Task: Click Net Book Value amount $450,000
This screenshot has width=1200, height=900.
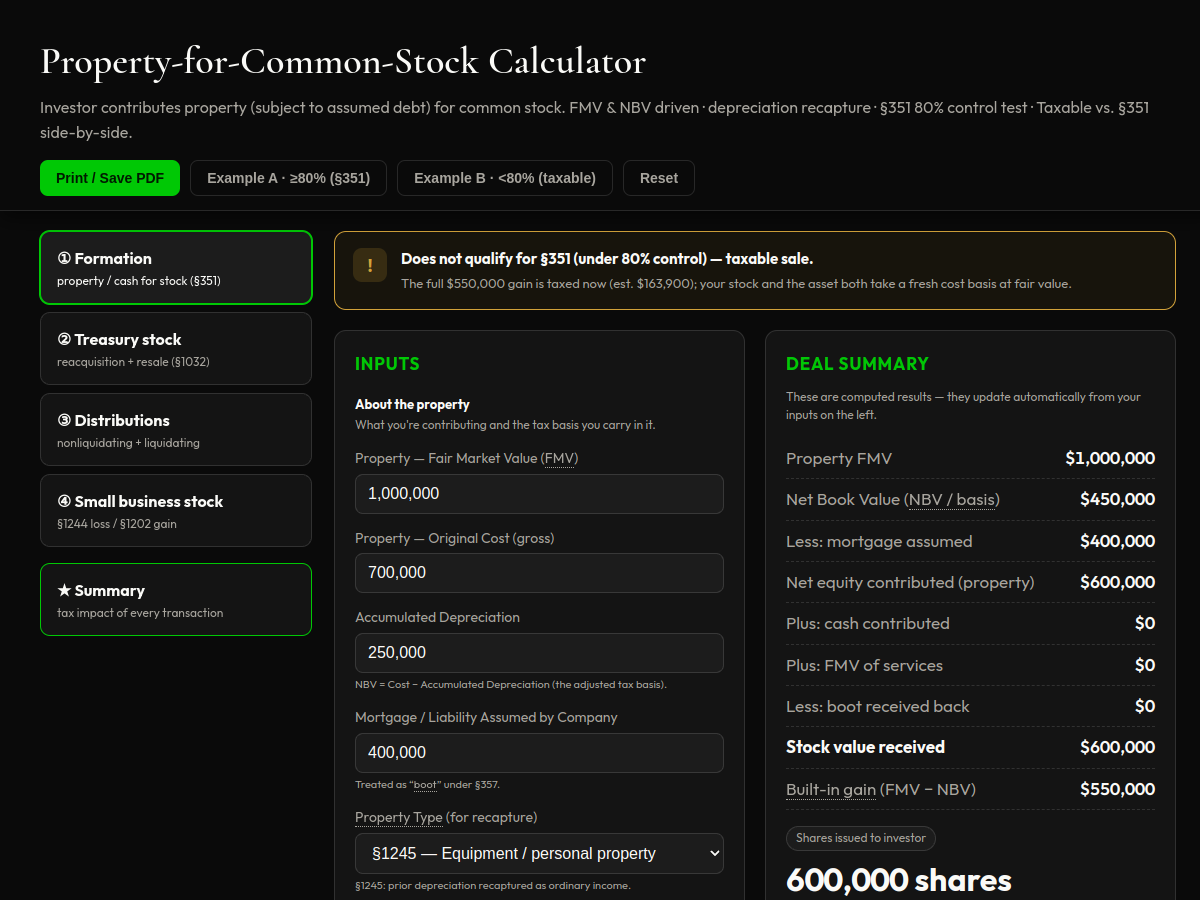Action: coord(1118,500)
